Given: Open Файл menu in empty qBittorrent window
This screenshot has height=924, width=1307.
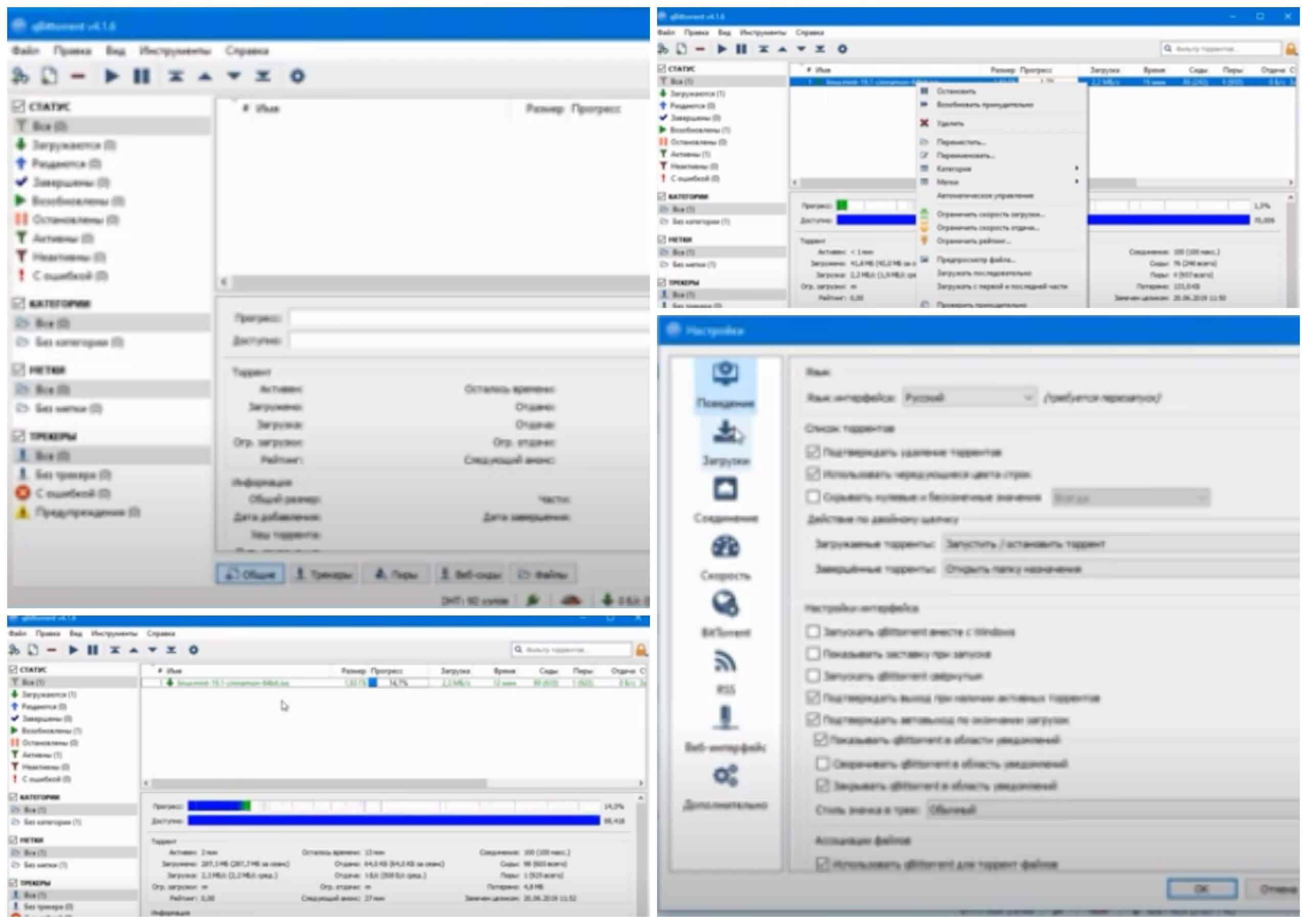Looking at the screenshot, I should (x=26, y=51).
